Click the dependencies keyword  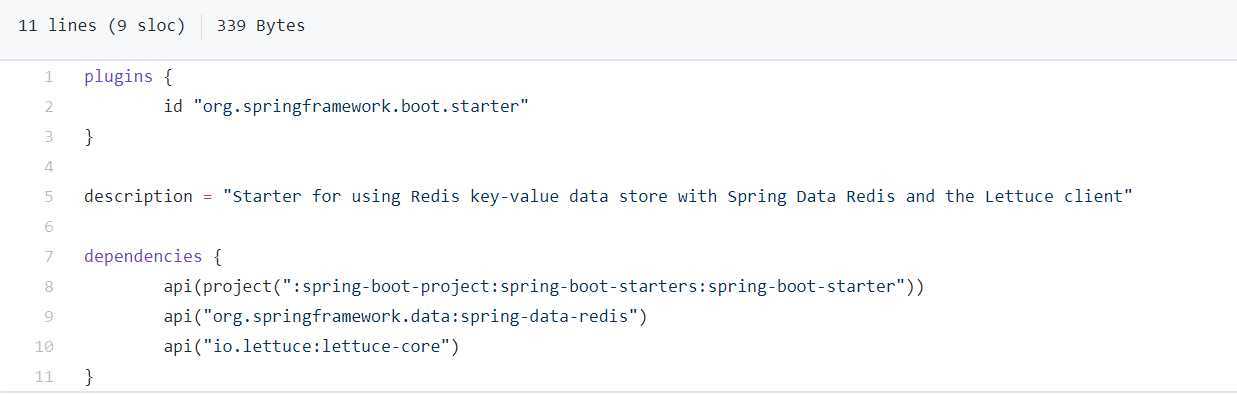143,257
